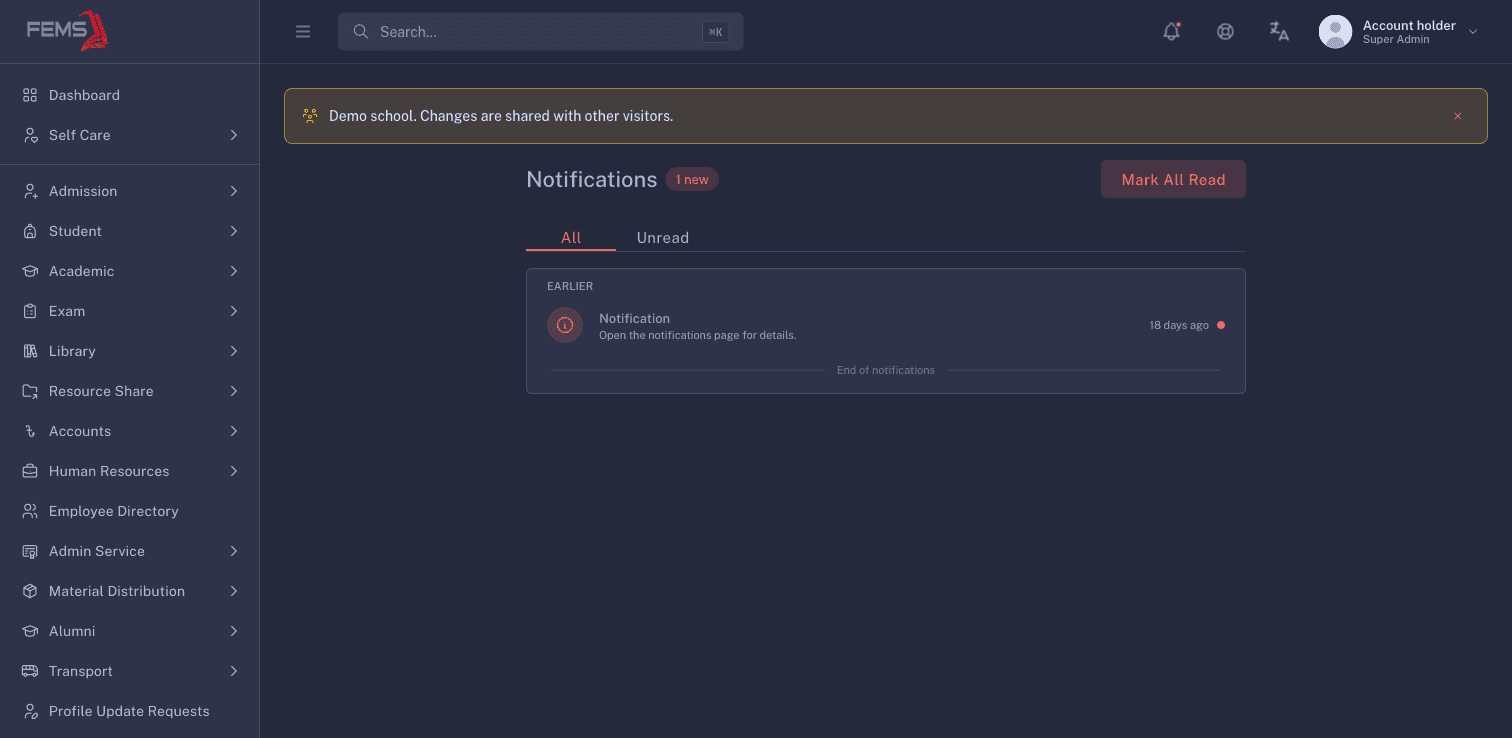Open the account dropdown arrow
Image resolution: width=1512 pixels, height=738 pixels.
pyautogui.click(x=1472, y=32)
